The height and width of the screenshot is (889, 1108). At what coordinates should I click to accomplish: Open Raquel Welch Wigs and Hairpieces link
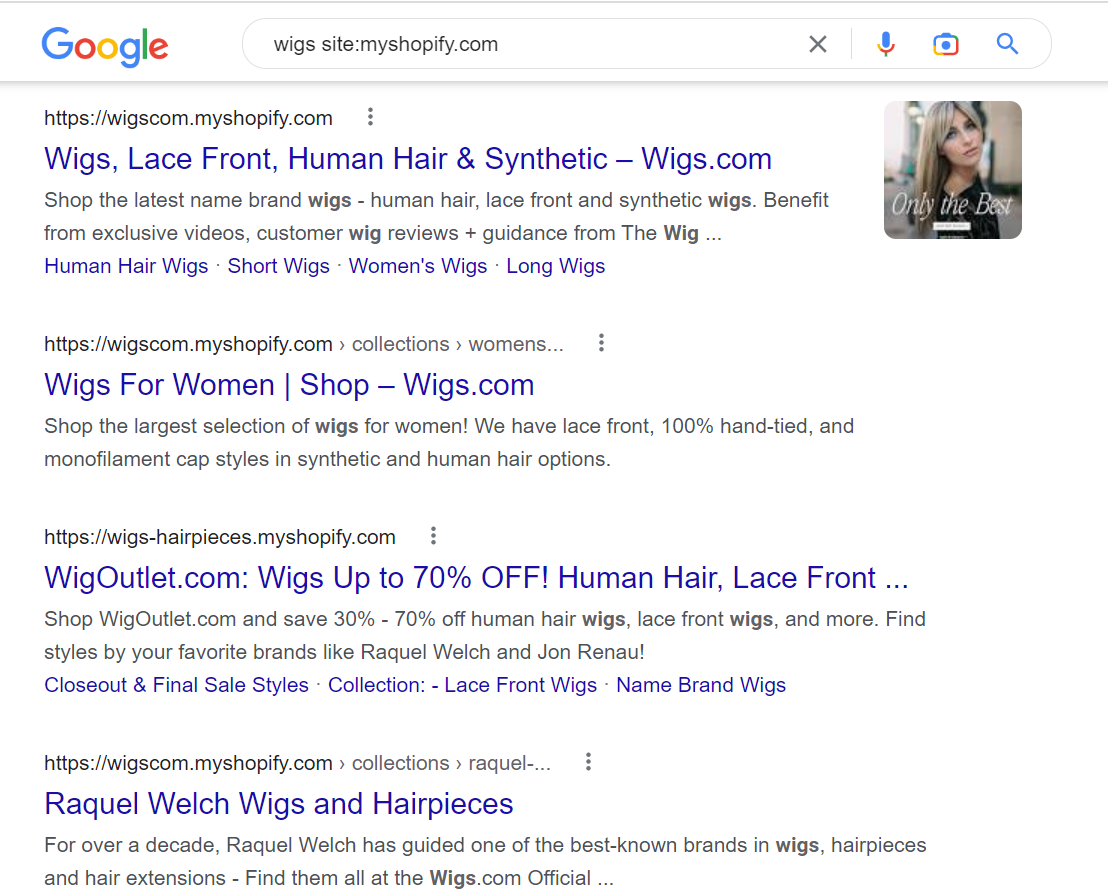click(278, 804)
